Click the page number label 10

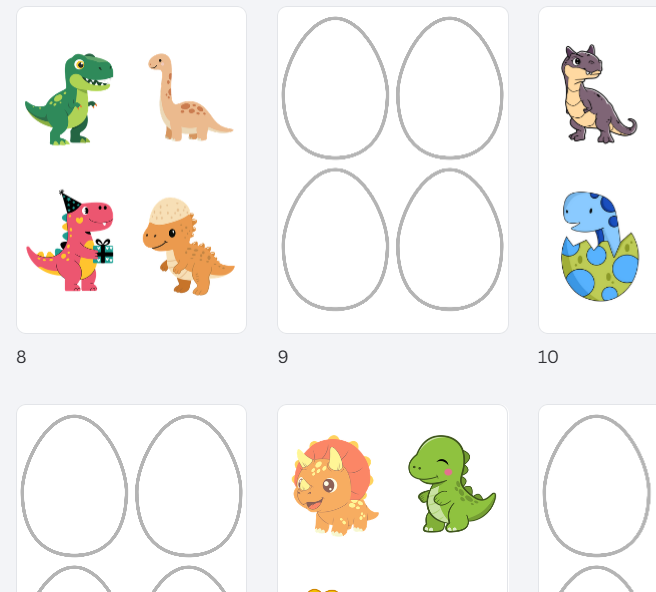(x=548, y=357)
